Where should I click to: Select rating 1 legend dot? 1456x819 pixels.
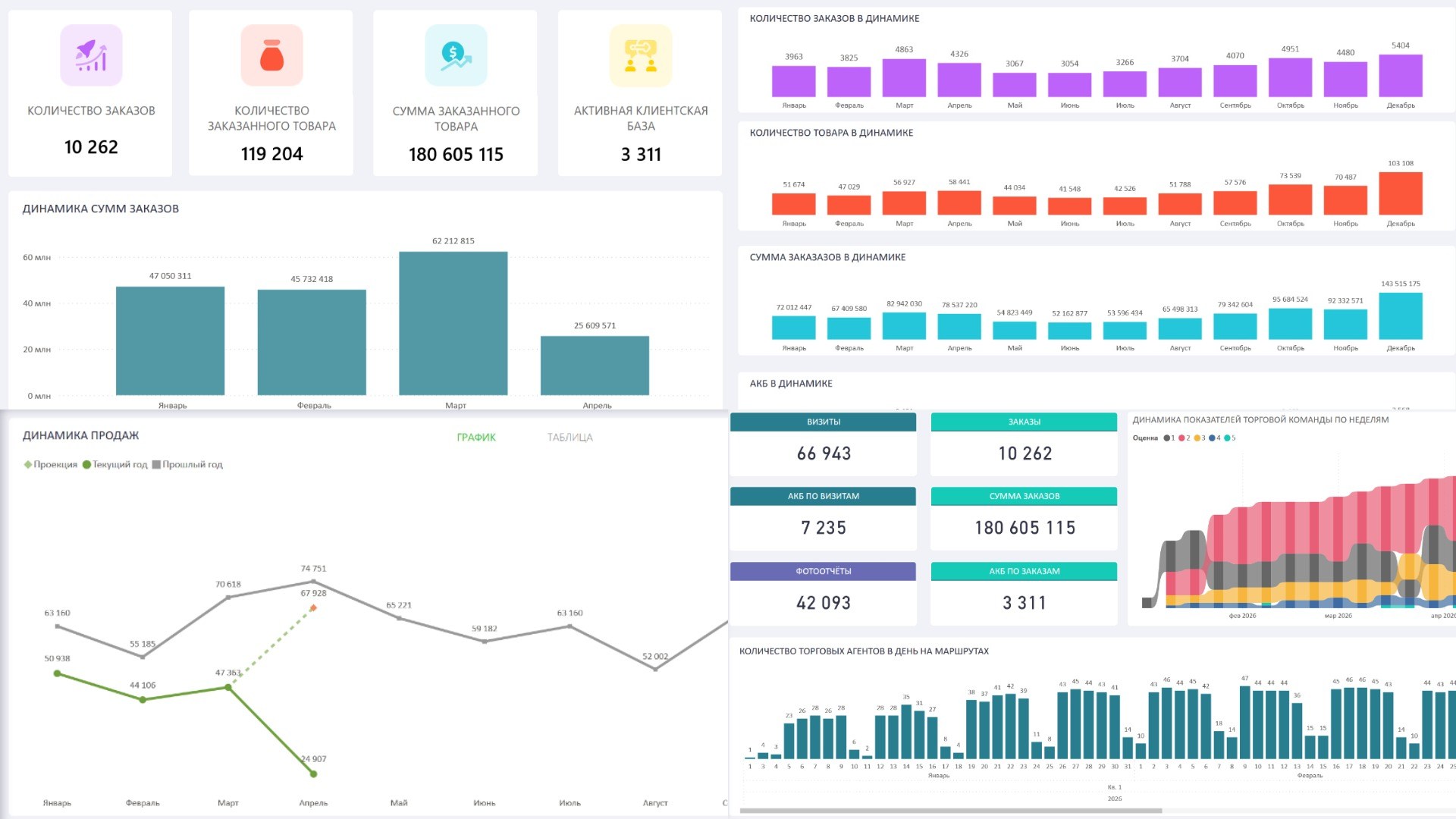tap(1166, 438)
